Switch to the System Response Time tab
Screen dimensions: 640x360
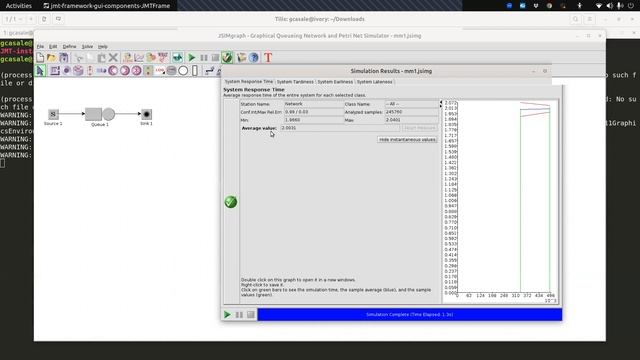pos(249,82)
